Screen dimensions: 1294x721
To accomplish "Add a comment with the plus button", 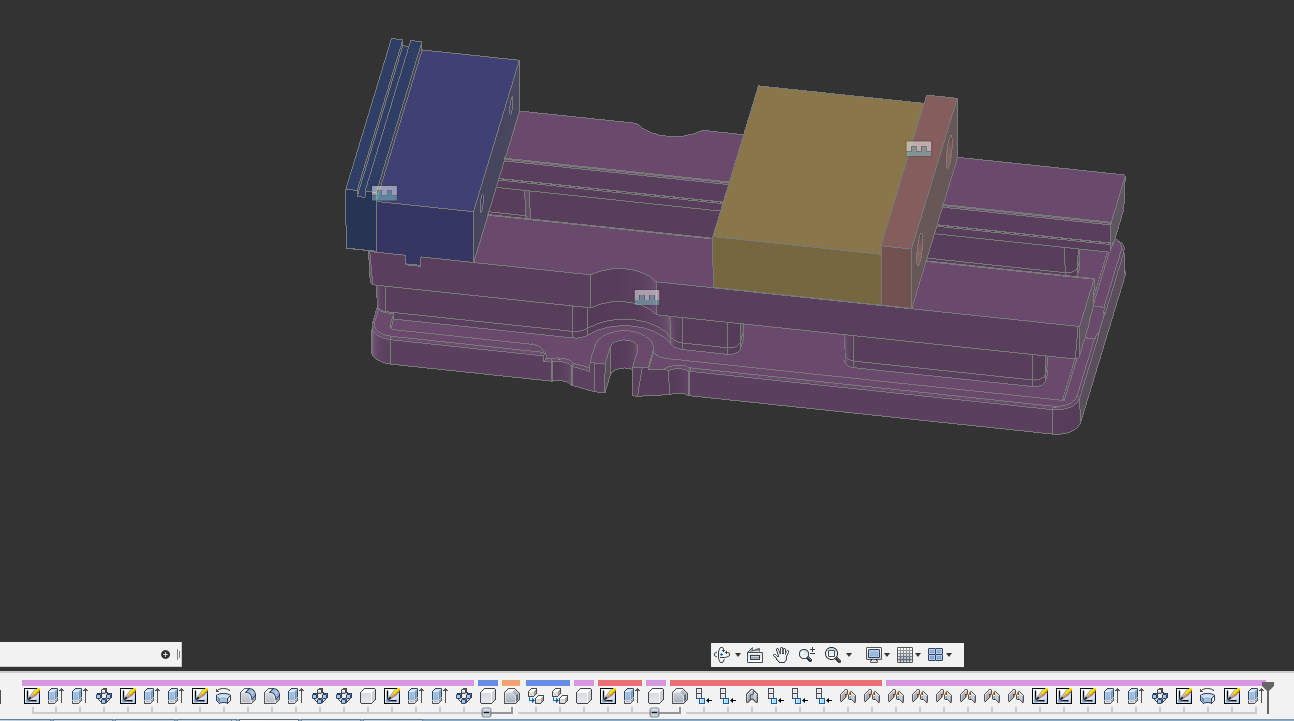I will 166,655.
